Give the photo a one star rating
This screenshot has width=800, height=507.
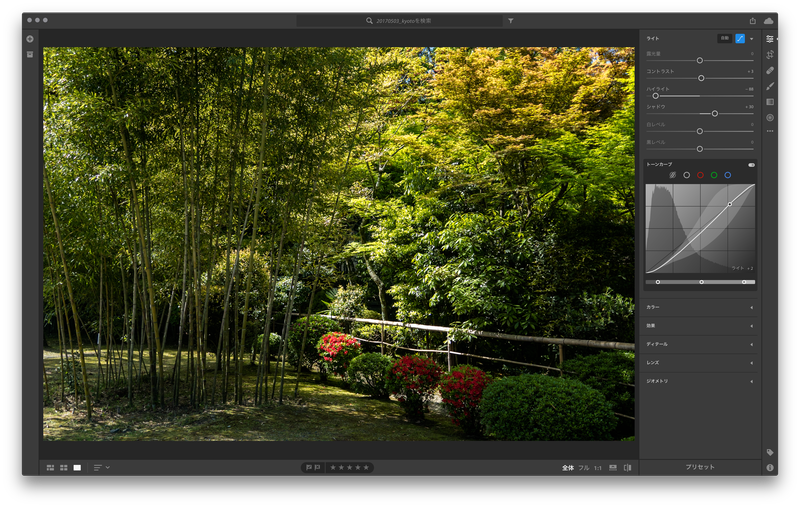tap(333, 467)
